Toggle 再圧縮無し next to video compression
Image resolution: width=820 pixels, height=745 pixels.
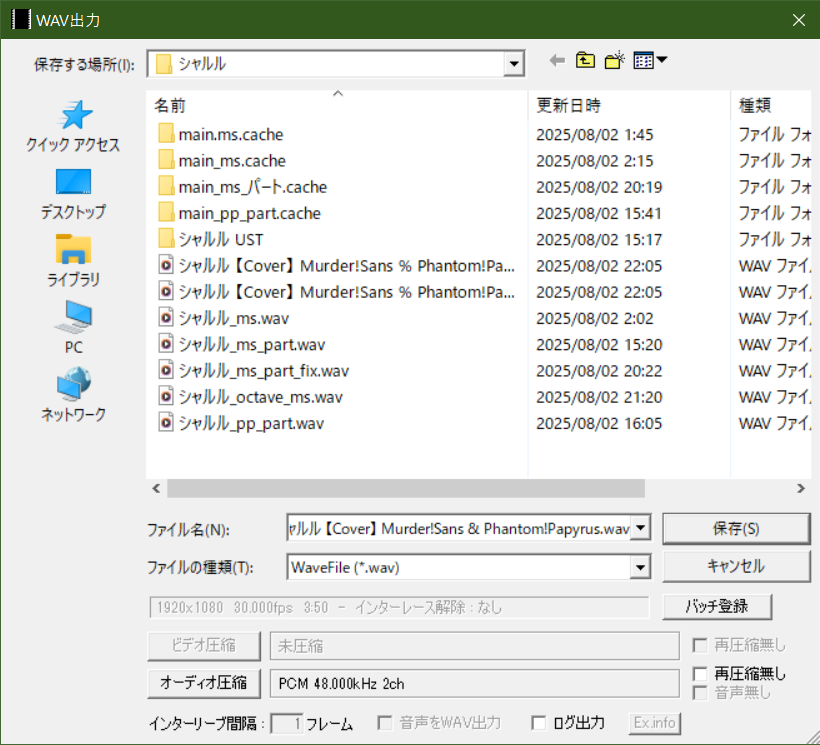tap(699, 645)
